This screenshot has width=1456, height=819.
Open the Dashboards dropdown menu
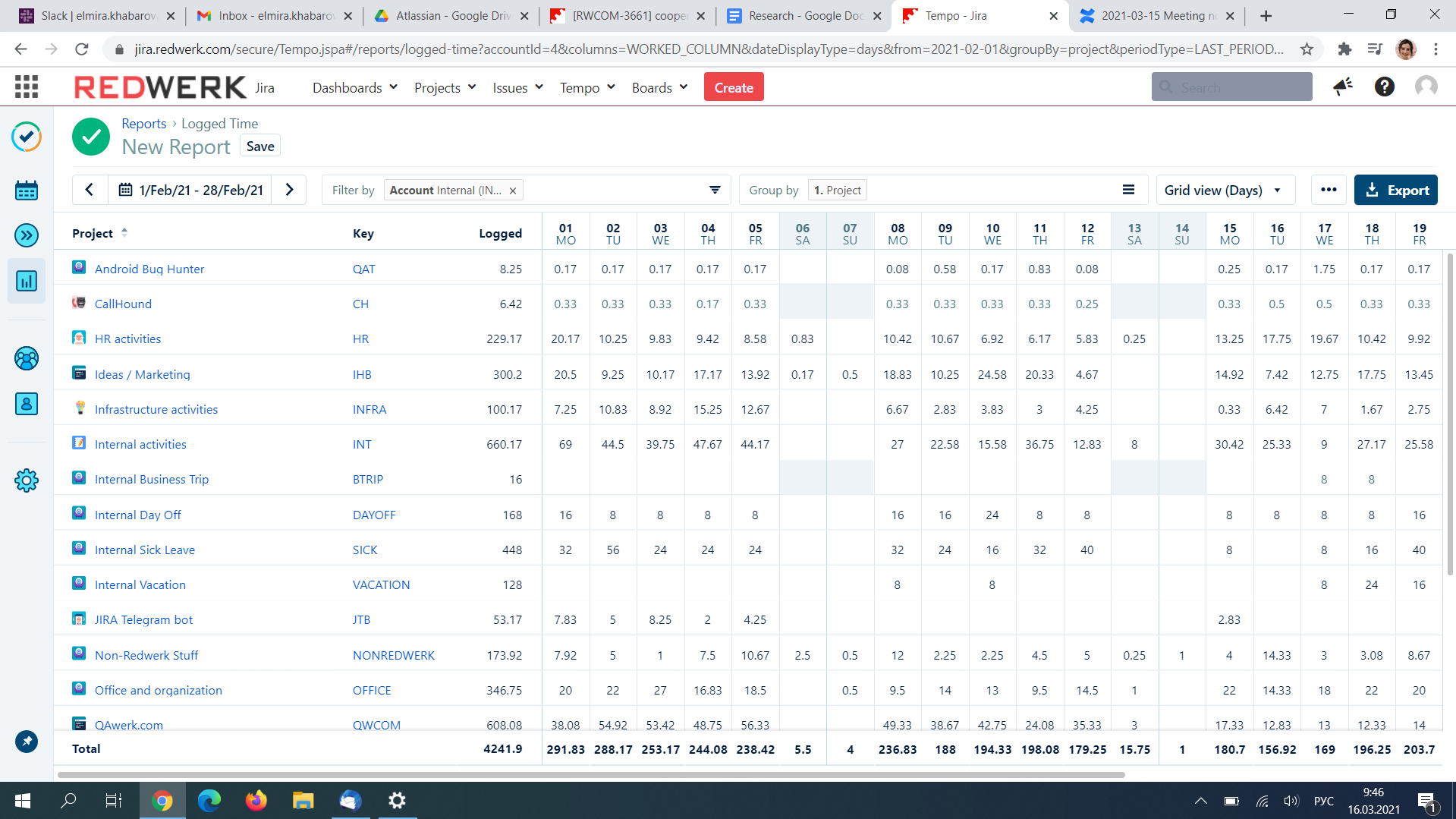click(x=355, y=88)
